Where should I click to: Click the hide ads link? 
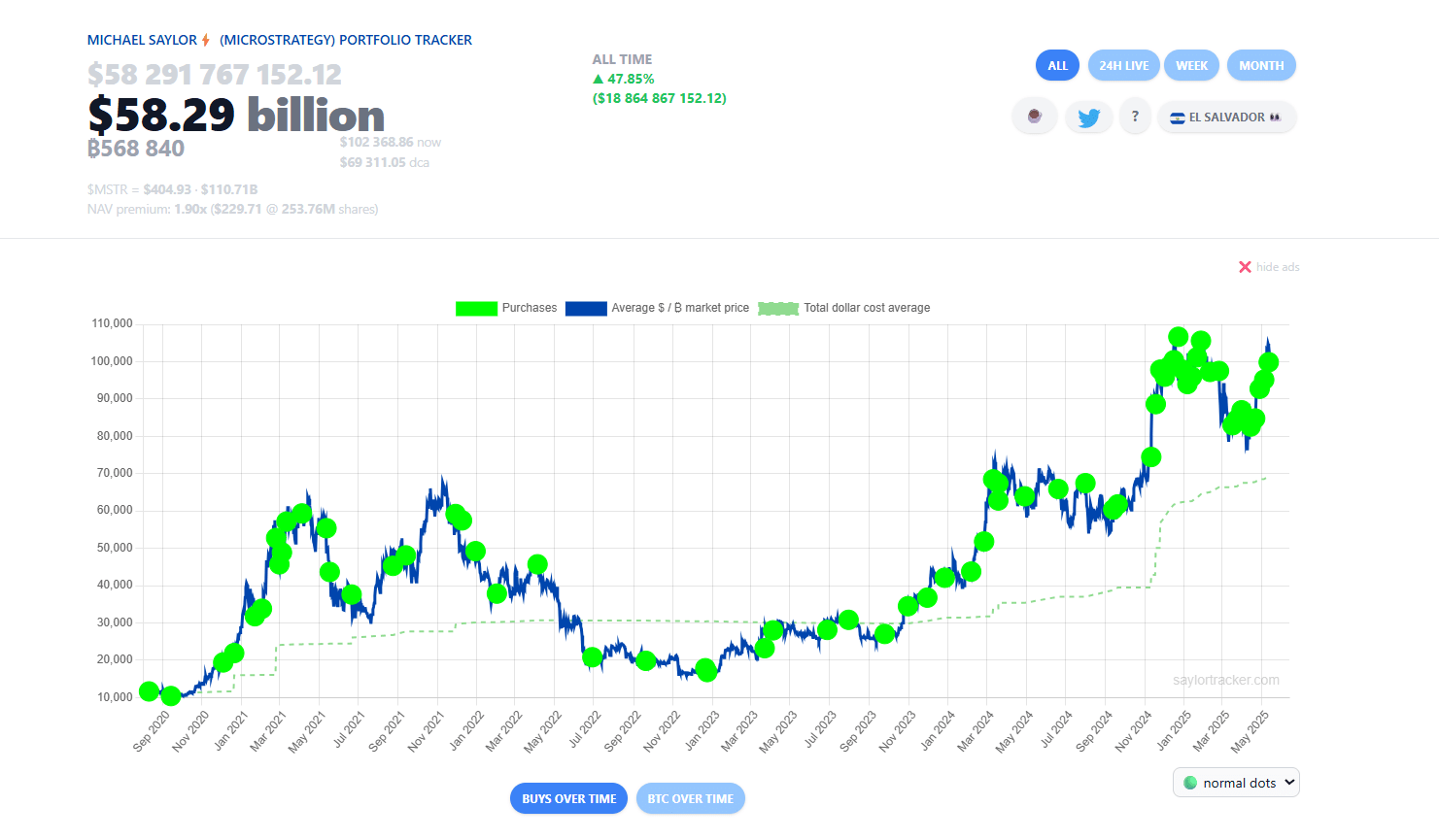coord(1278,267)
